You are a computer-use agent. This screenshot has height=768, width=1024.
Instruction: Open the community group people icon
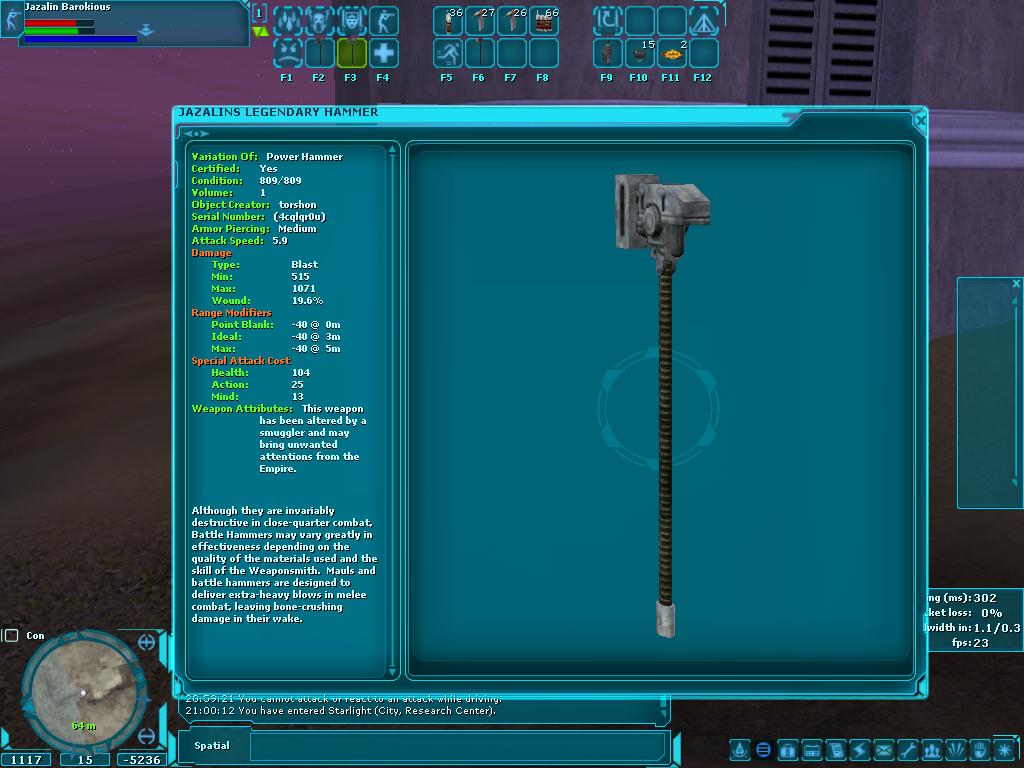click(x=932, y=750)
